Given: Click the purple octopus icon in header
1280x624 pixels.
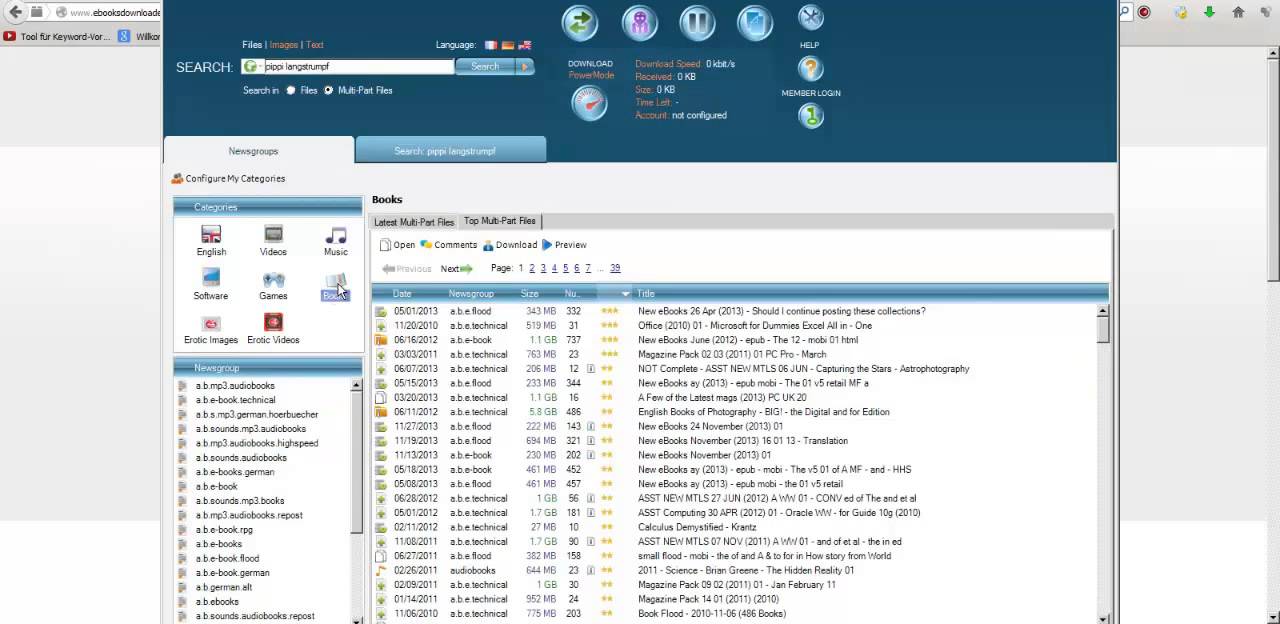Looking at the screenshot, I should coord(639,22).
